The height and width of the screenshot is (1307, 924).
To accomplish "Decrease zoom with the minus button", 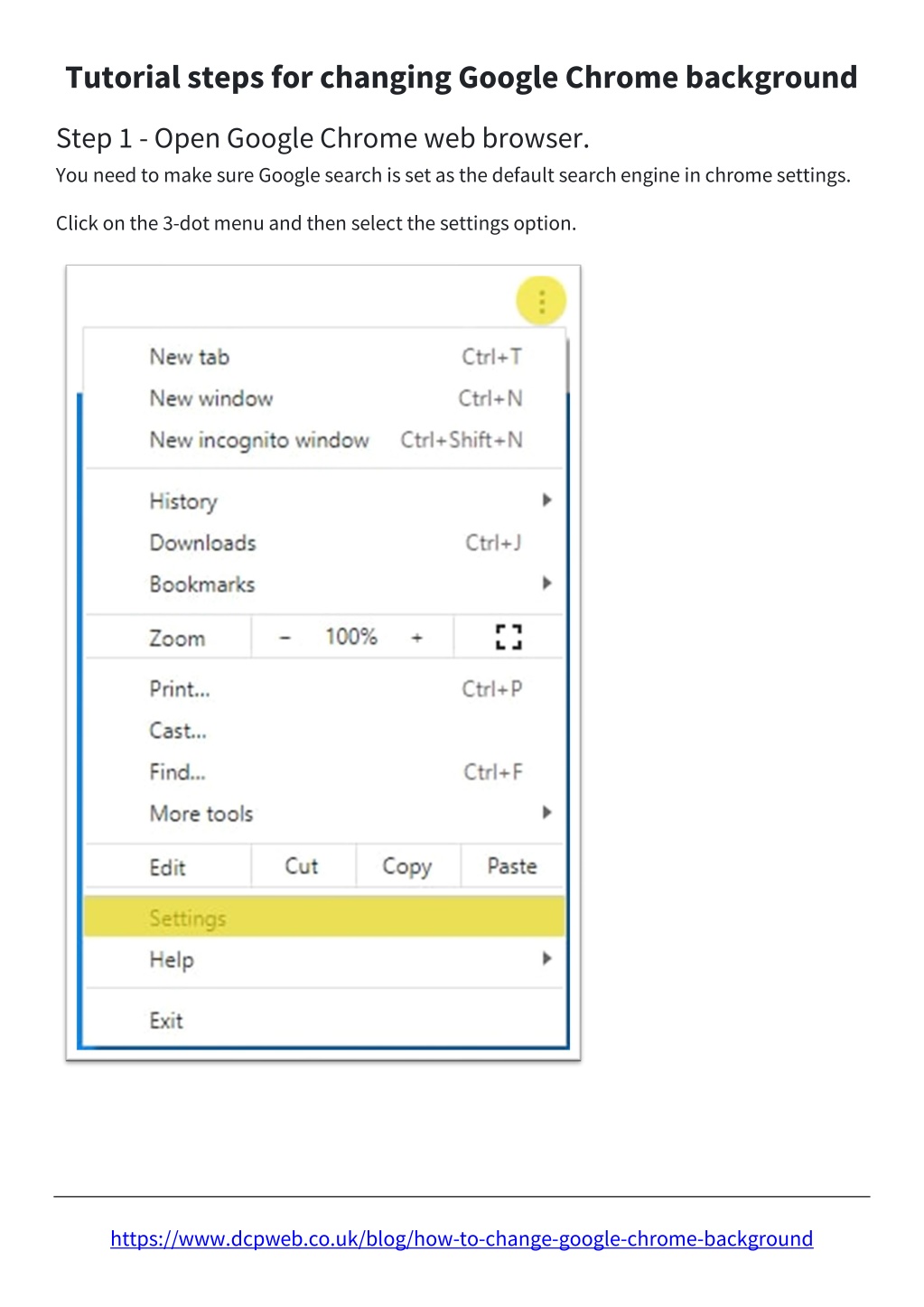I will point(285,638).
